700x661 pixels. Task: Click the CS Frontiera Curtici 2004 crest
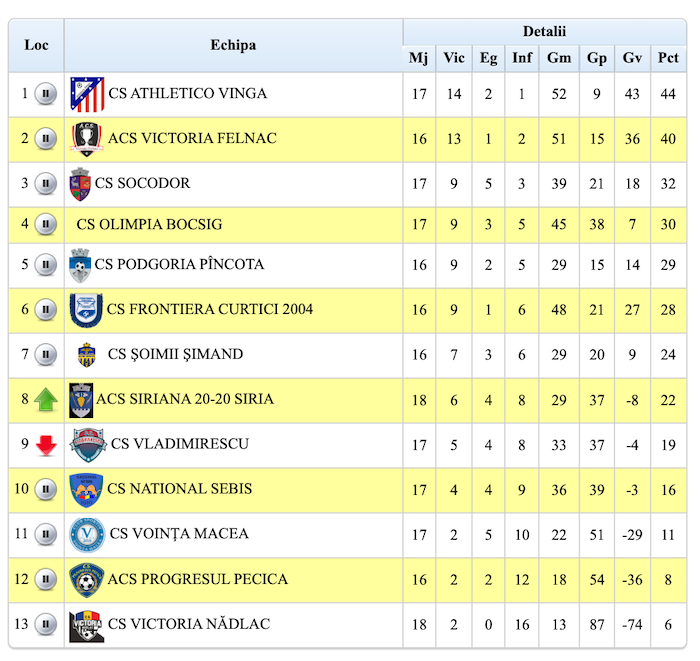86,310
